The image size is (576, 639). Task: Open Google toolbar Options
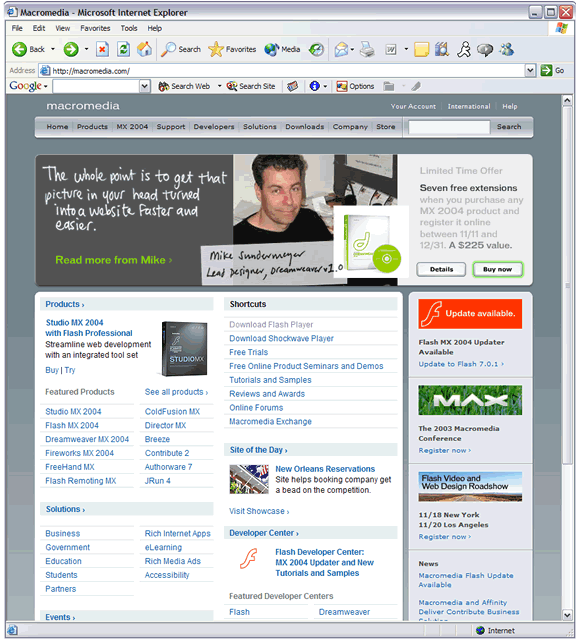coord(355,86)
